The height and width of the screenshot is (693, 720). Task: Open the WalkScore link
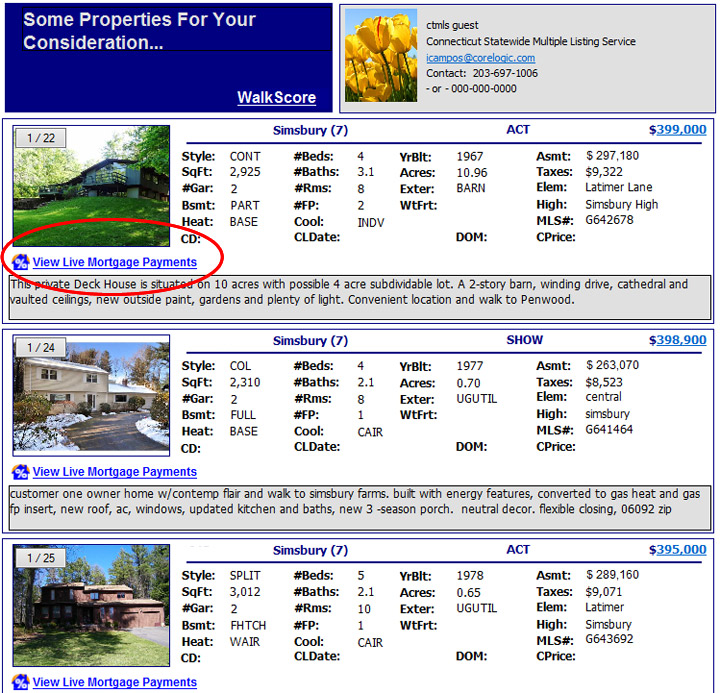point(276,98)
